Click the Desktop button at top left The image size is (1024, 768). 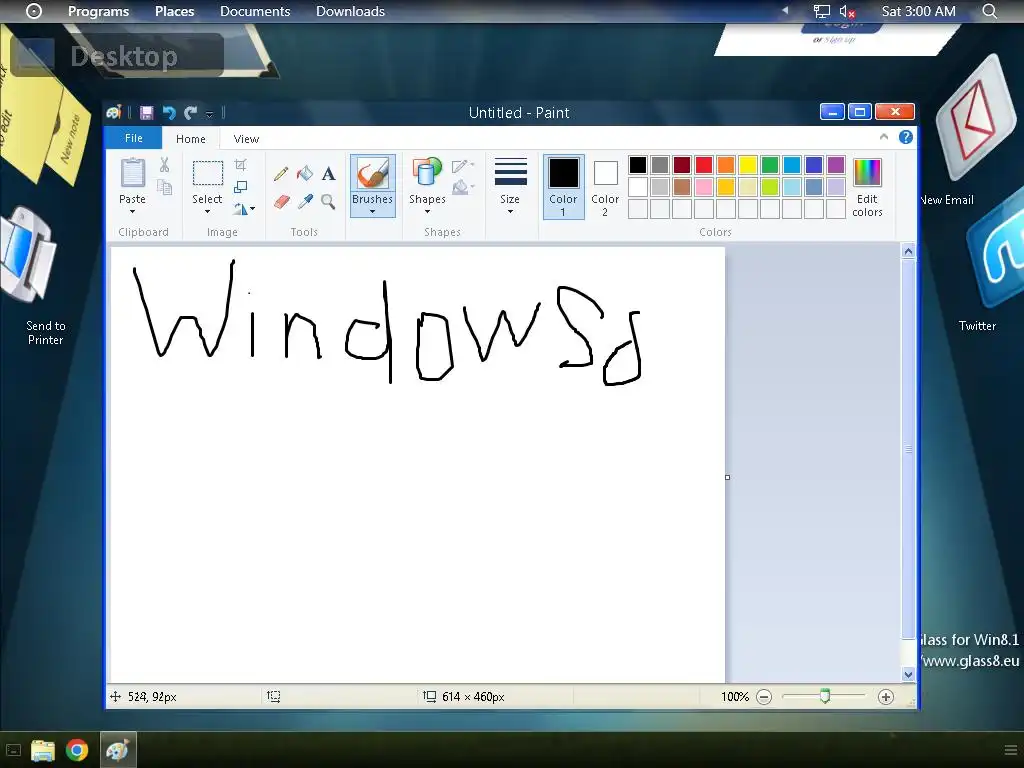click(118, 56)
